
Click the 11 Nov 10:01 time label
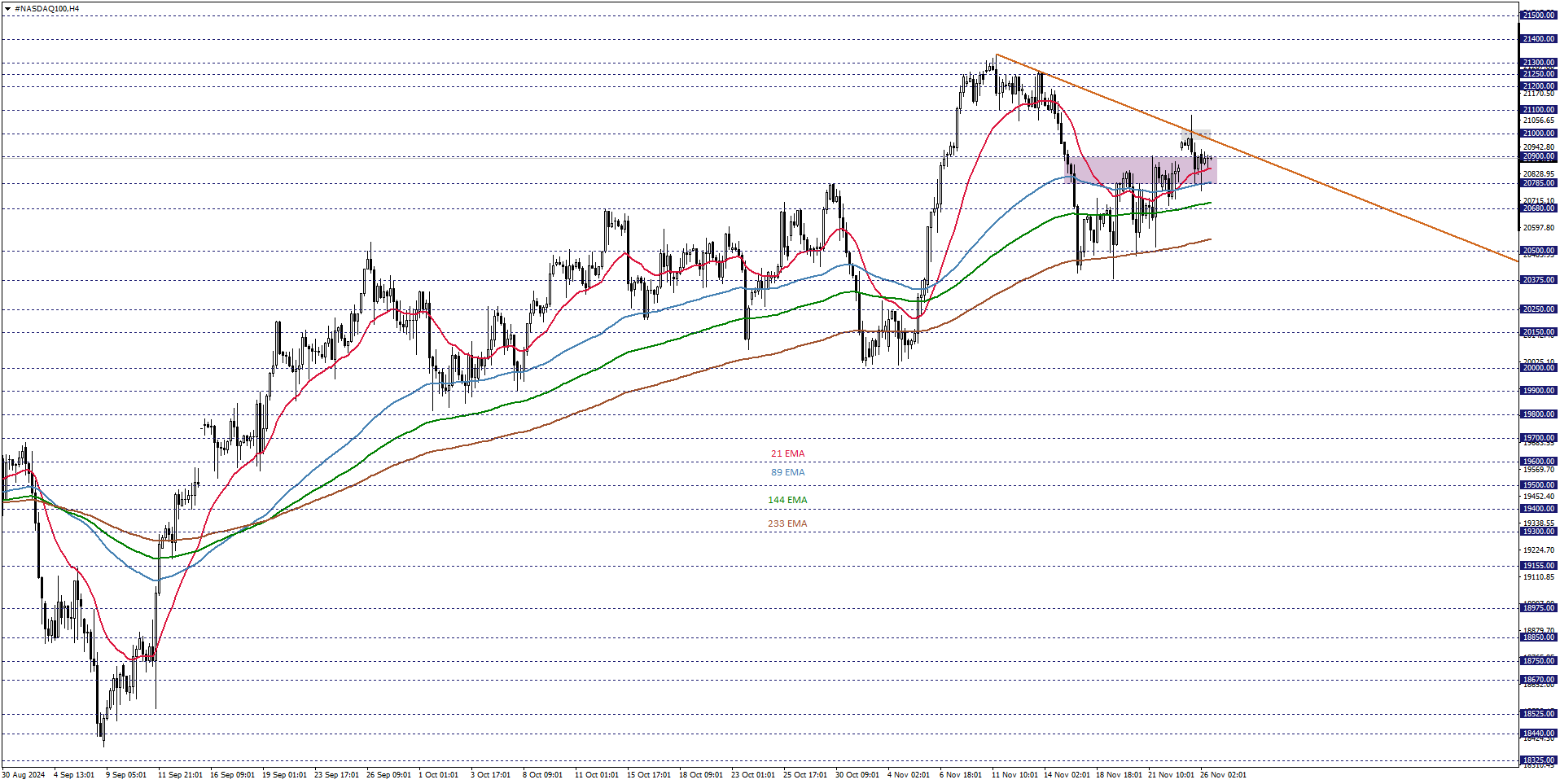[x=1014, y=775]
